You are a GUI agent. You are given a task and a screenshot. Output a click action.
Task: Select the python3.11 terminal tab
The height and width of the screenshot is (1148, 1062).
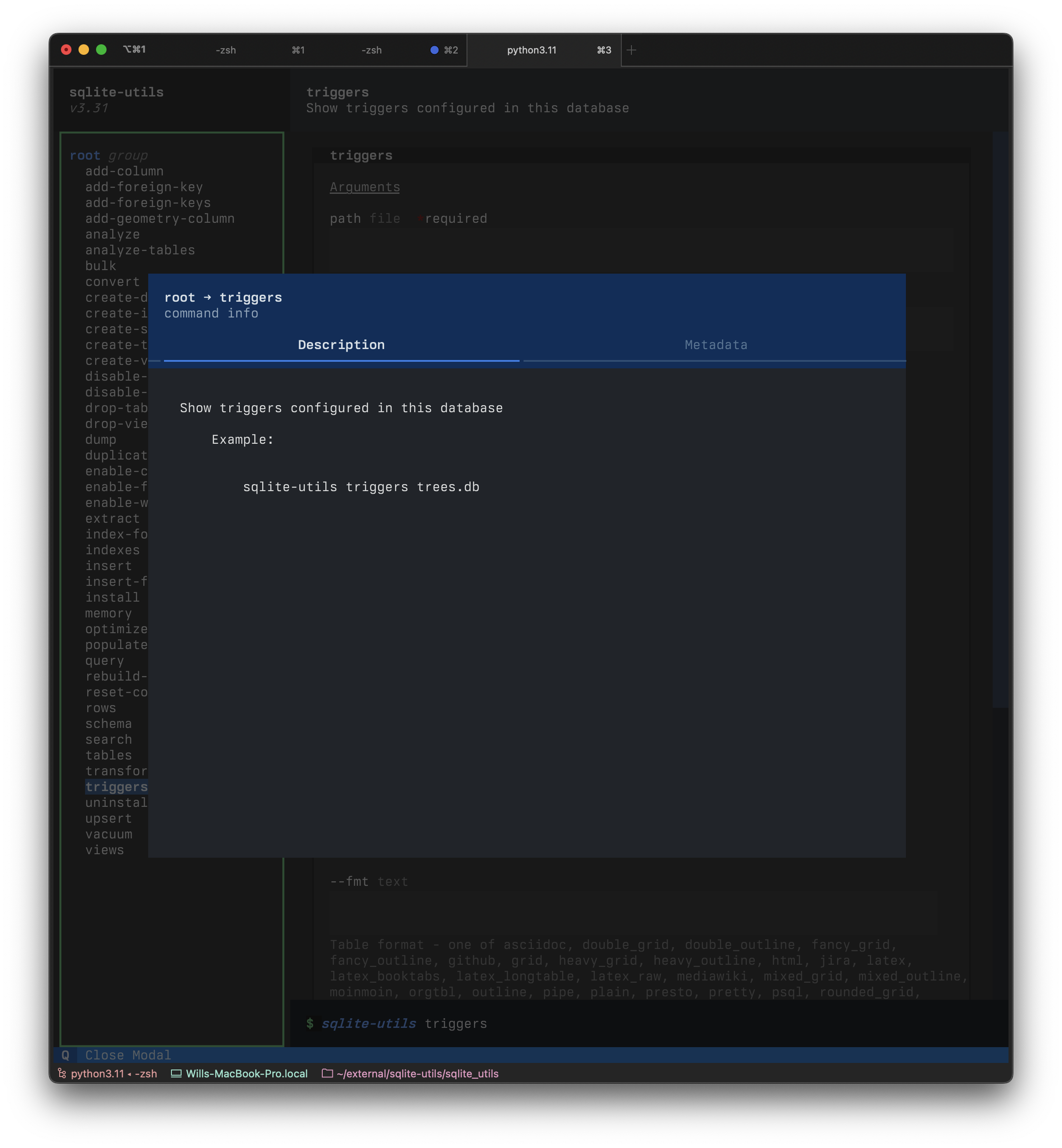pyautogui.click(x=531, y=50)
